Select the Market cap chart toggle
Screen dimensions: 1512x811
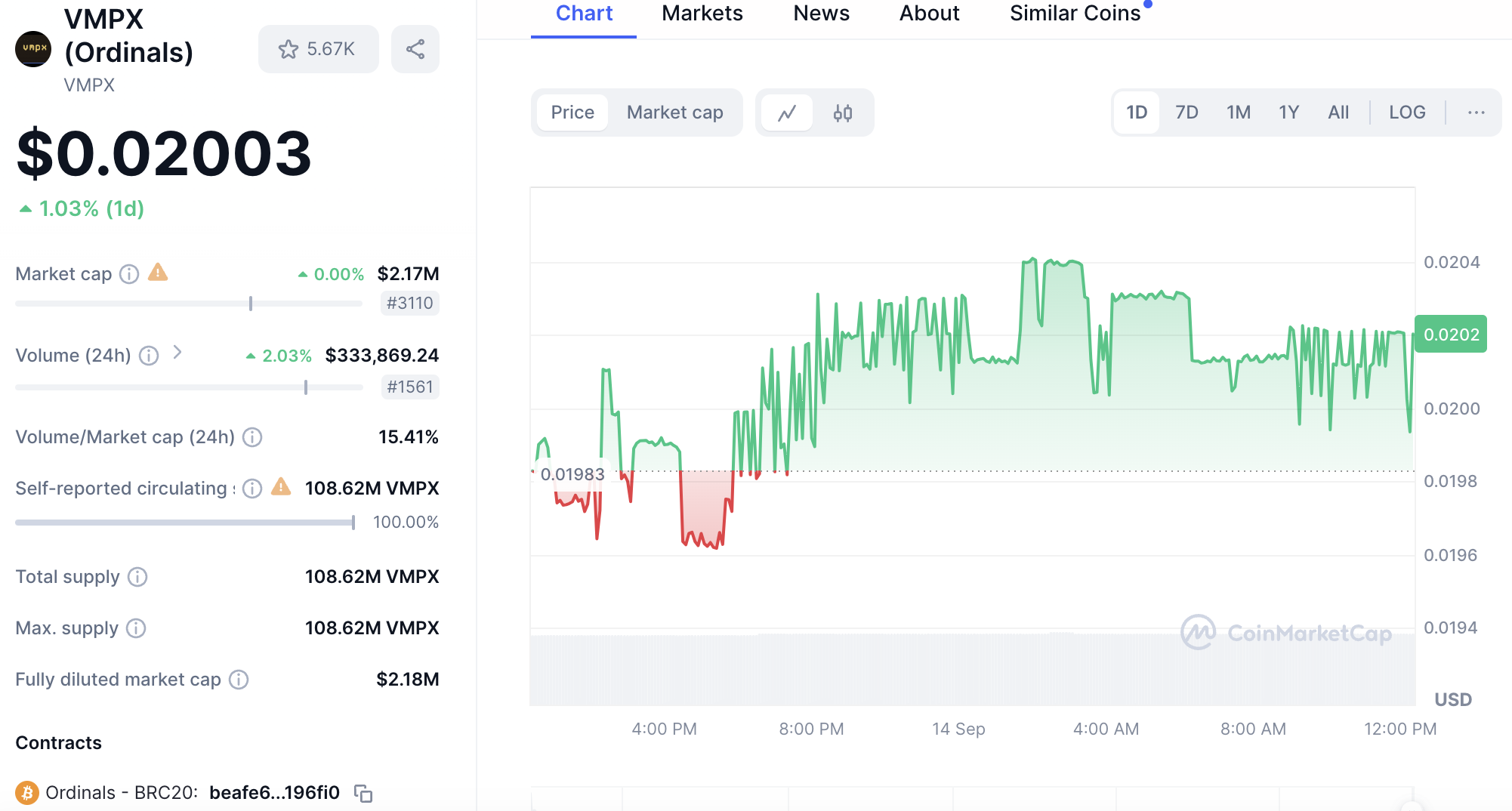[x=675, y=113]
